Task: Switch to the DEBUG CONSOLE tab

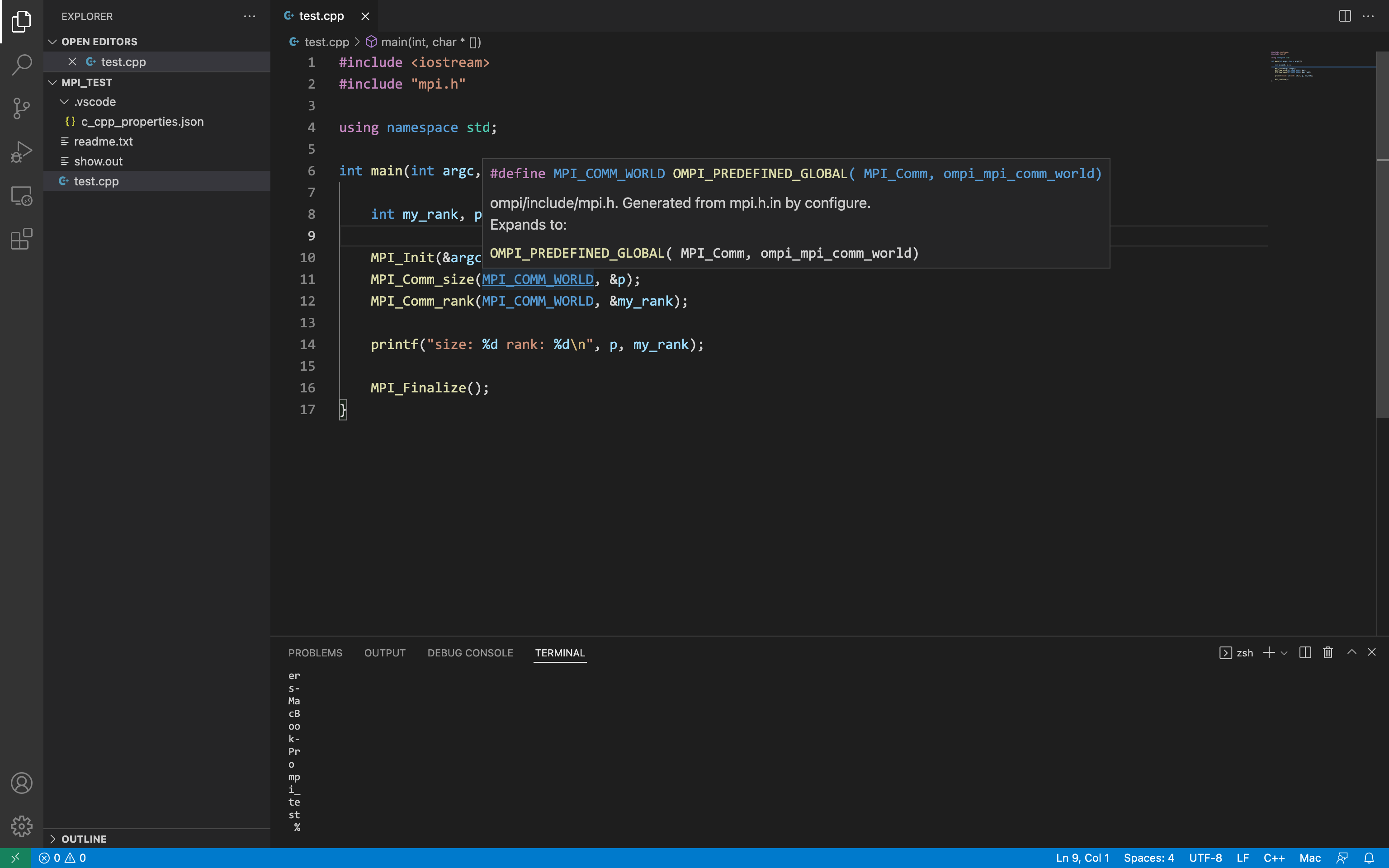Action: 470,653
